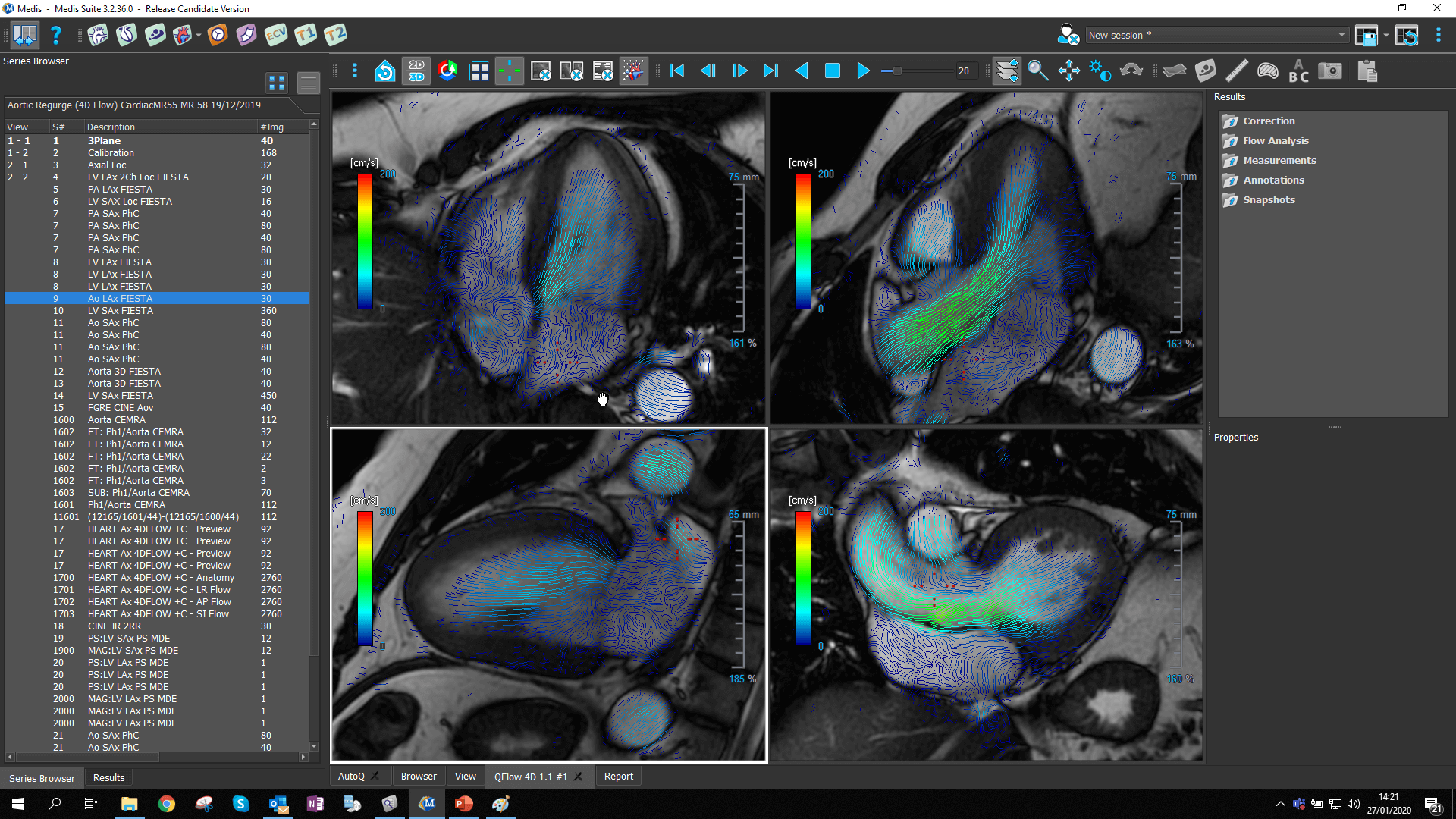Open the New session dropdown
This screenshot has height=819, width=1456.
point(1341,35)
